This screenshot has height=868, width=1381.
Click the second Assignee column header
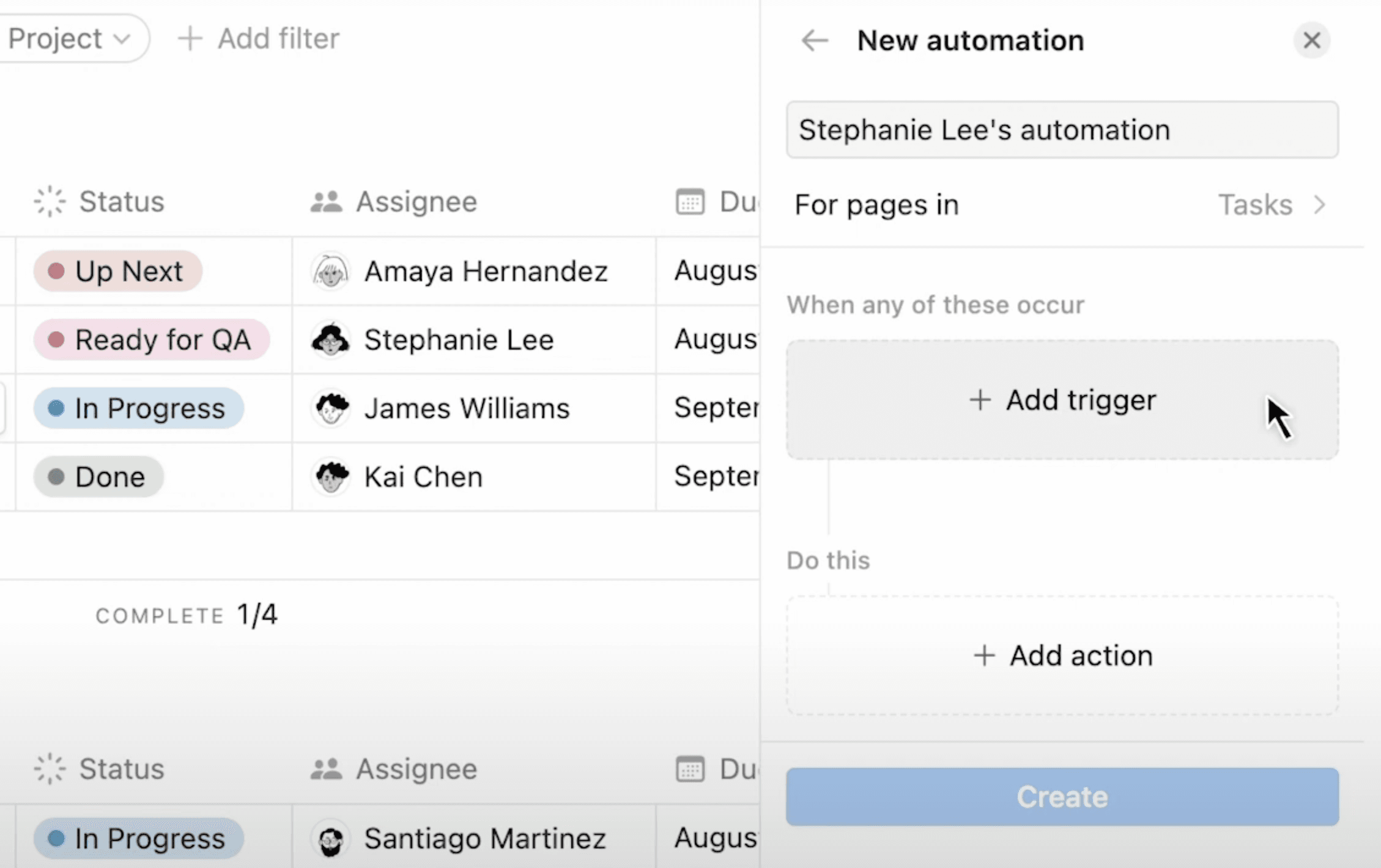416,769
